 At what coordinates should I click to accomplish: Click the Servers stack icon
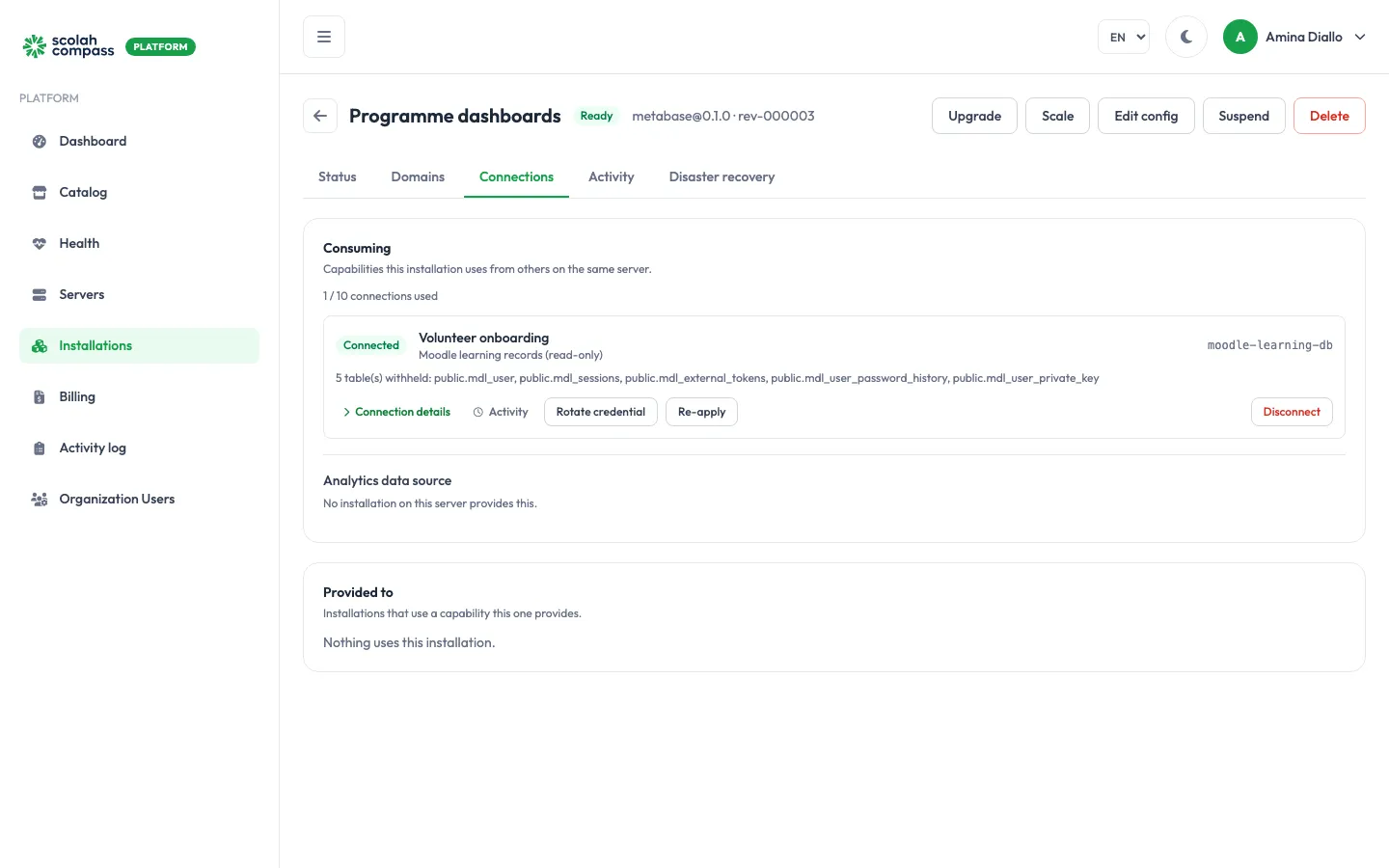coord(40,295)
